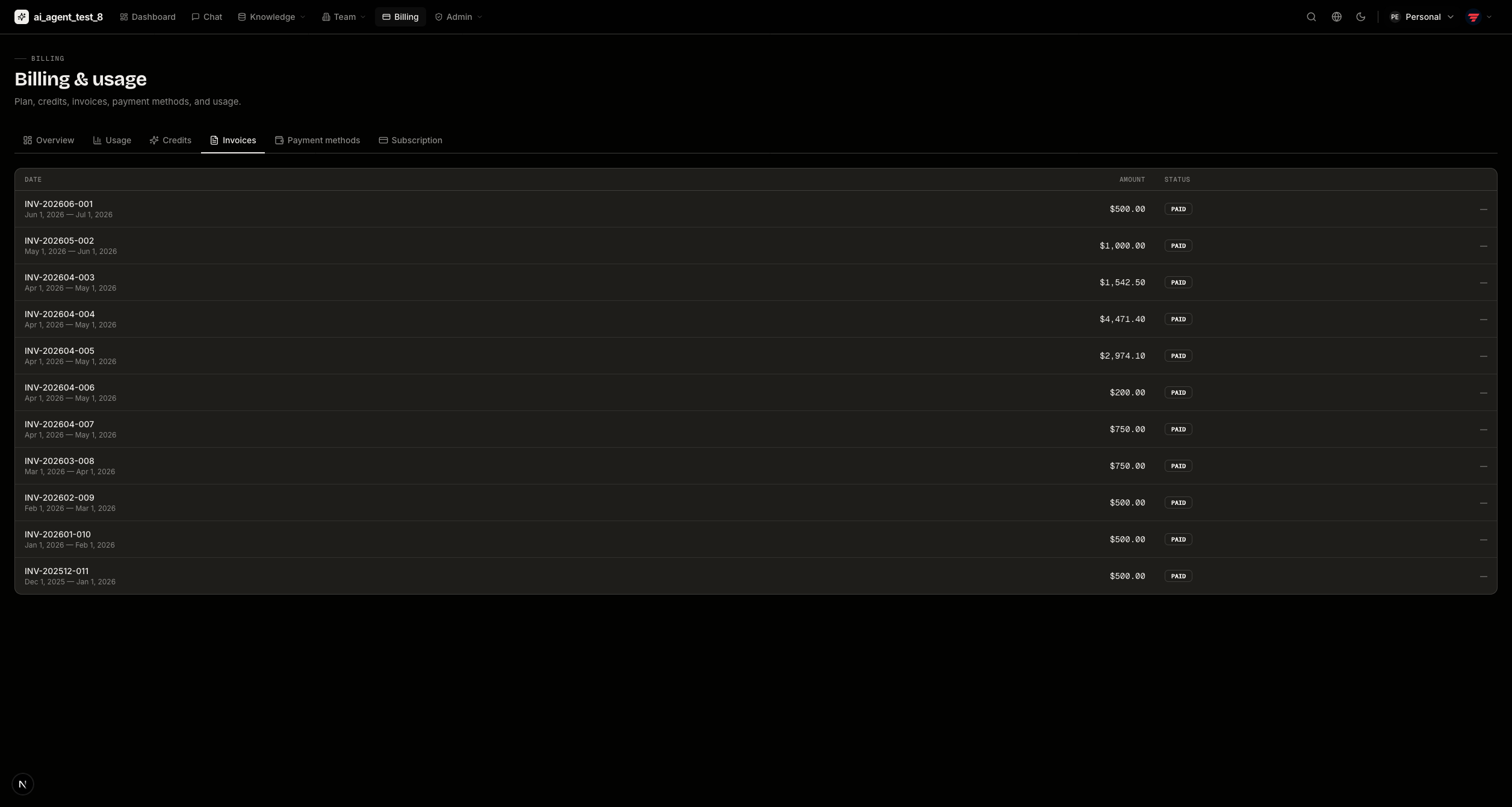Open the Billing nav item
Image resolution: width=1512 pixels, height=807 pixels.
point(400,17)
